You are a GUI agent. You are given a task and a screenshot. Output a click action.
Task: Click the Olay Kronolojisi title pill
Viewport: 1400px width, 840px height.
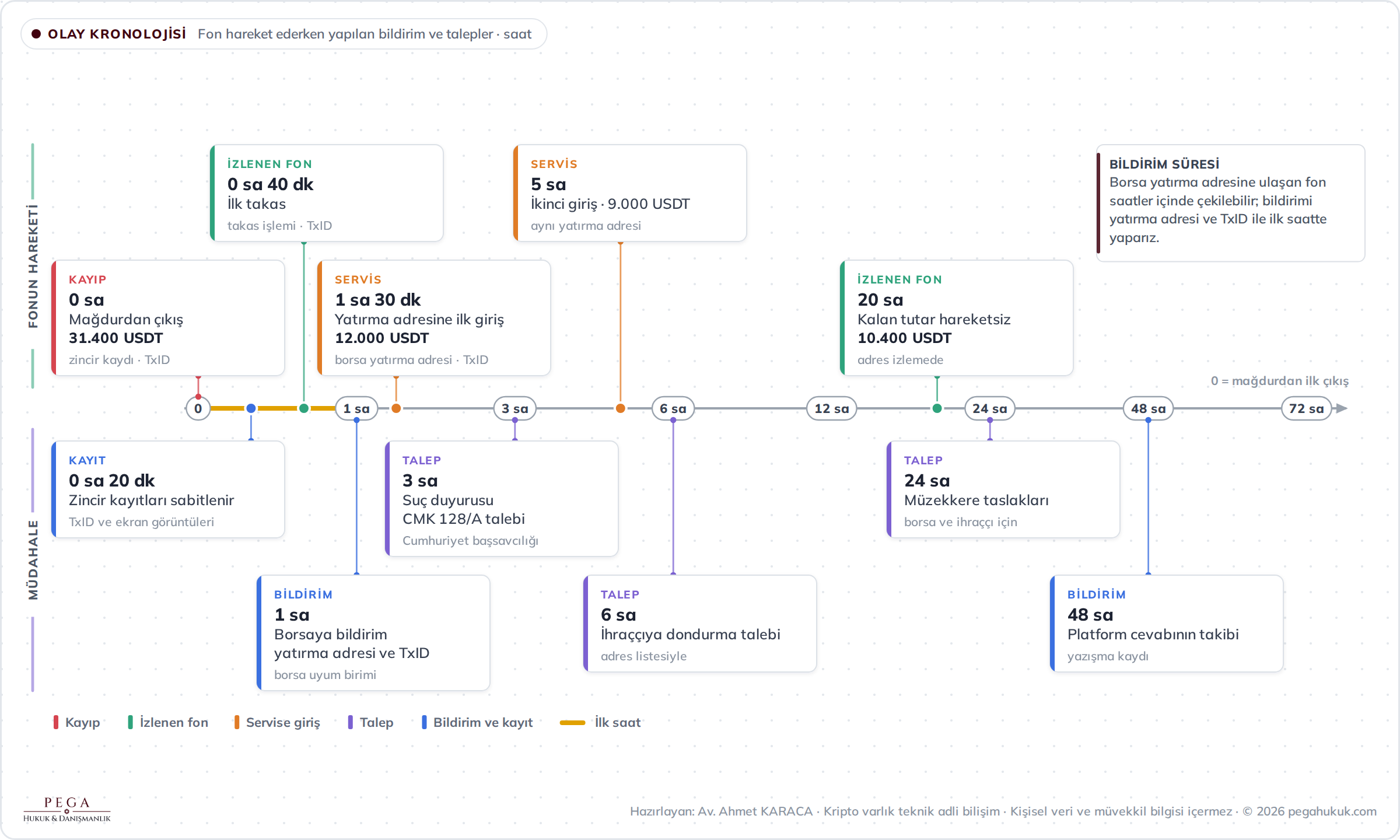(x=284, y=34)
